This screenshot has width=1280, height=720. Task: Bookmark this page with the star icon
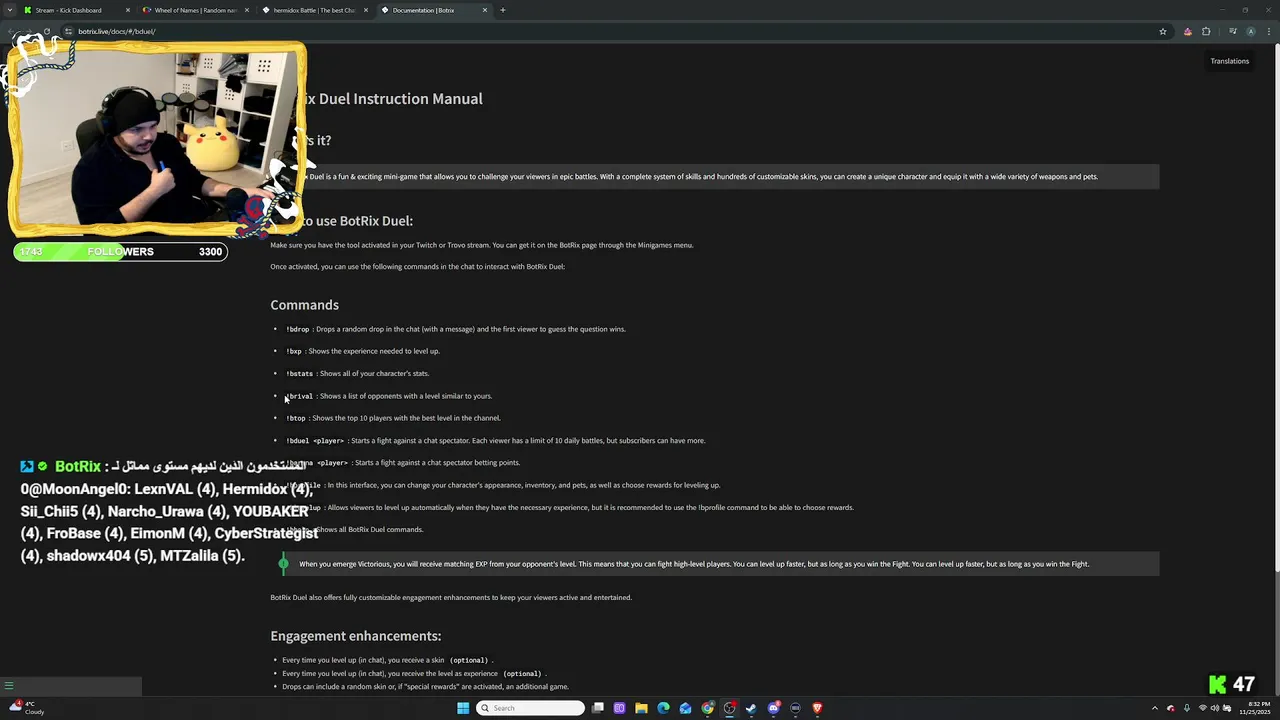(1162, 31)
